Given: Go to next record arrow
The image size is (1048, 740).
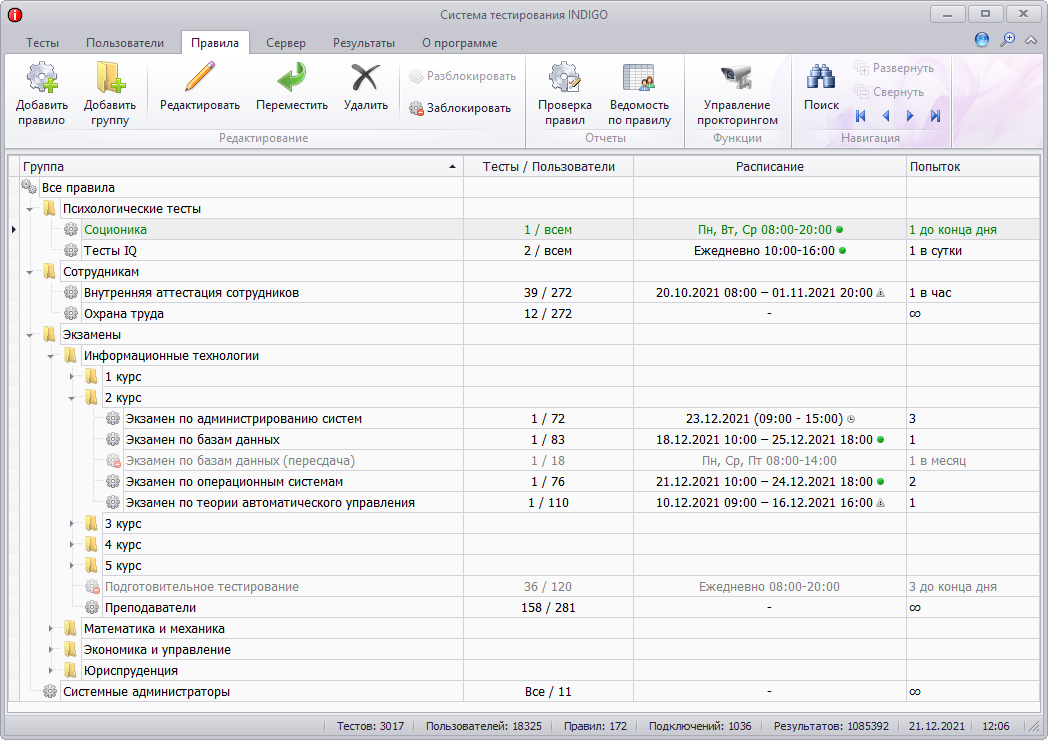Looking at the screenshot, I should point(910,116).
